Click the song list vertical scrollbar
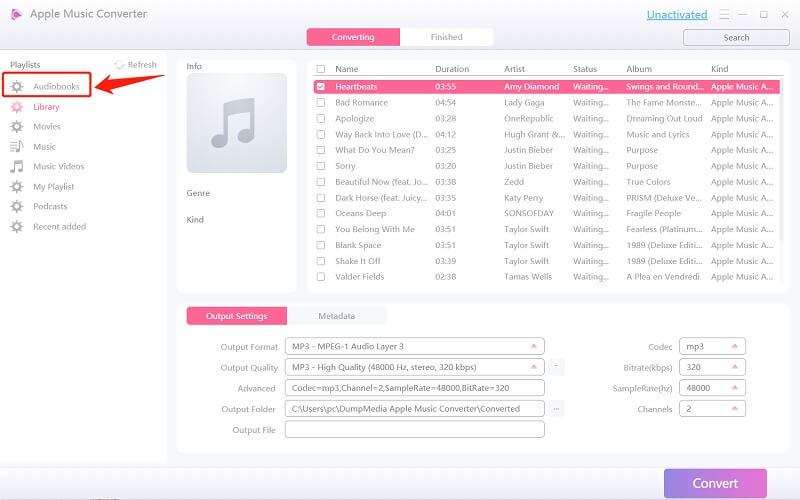Screen dimensions: 800x500 [x=782, y=158]
